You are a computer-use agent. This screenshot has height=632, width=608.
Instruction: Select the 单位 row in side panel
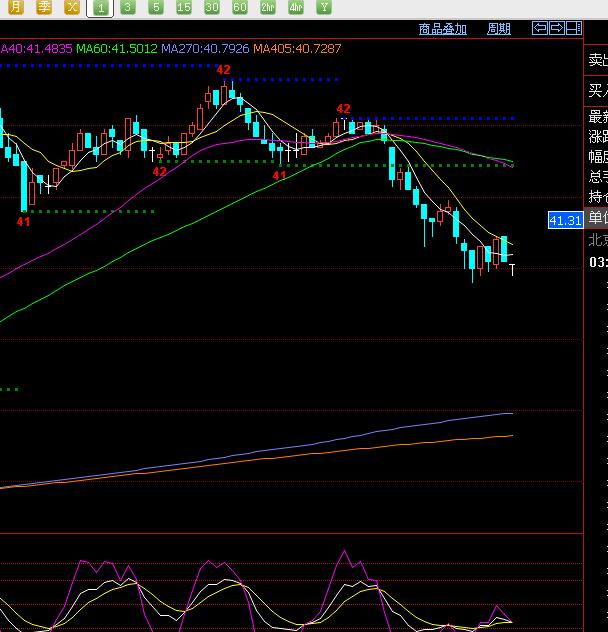pos(597,218)
